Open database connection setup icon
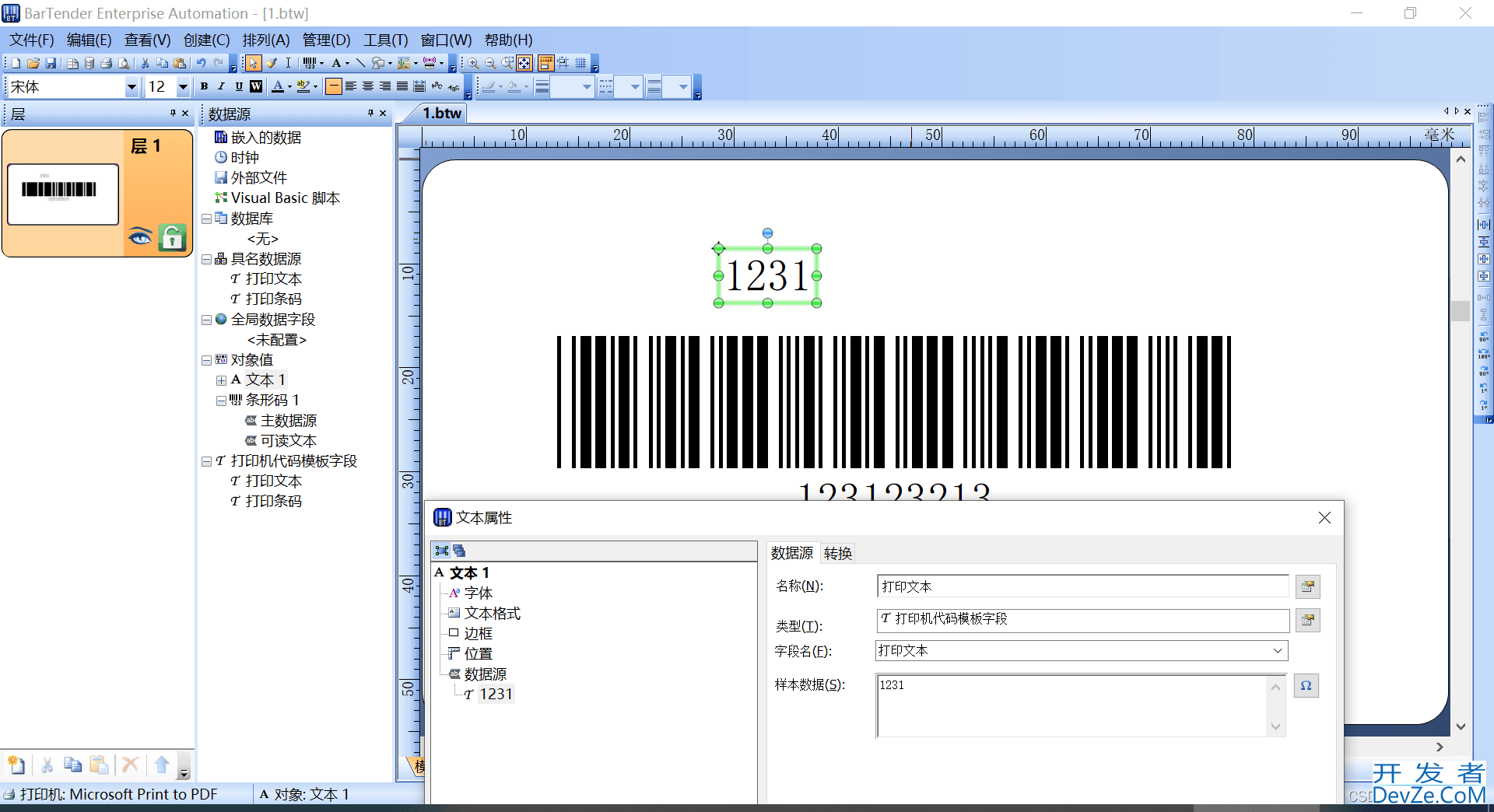1494x812 pixels. point(89,63)
